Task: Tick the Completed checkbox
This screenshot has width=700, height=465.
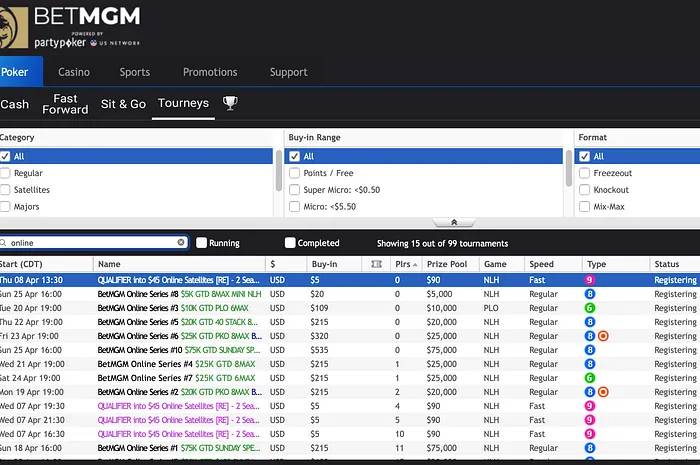Action: (290, 243)
